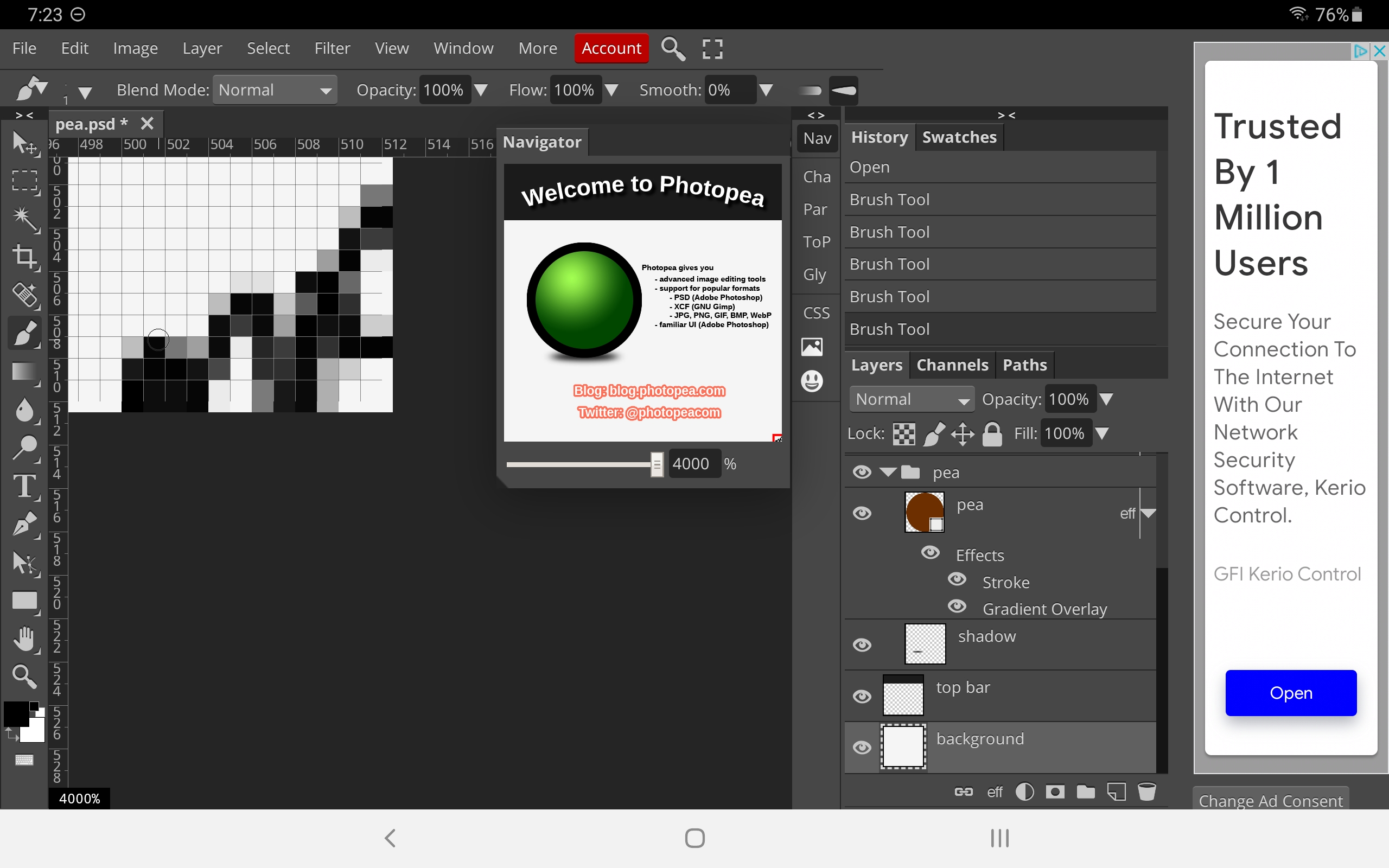Click the search magnifier icon in menu bar

pyautogui.click(x=673, y=49)
